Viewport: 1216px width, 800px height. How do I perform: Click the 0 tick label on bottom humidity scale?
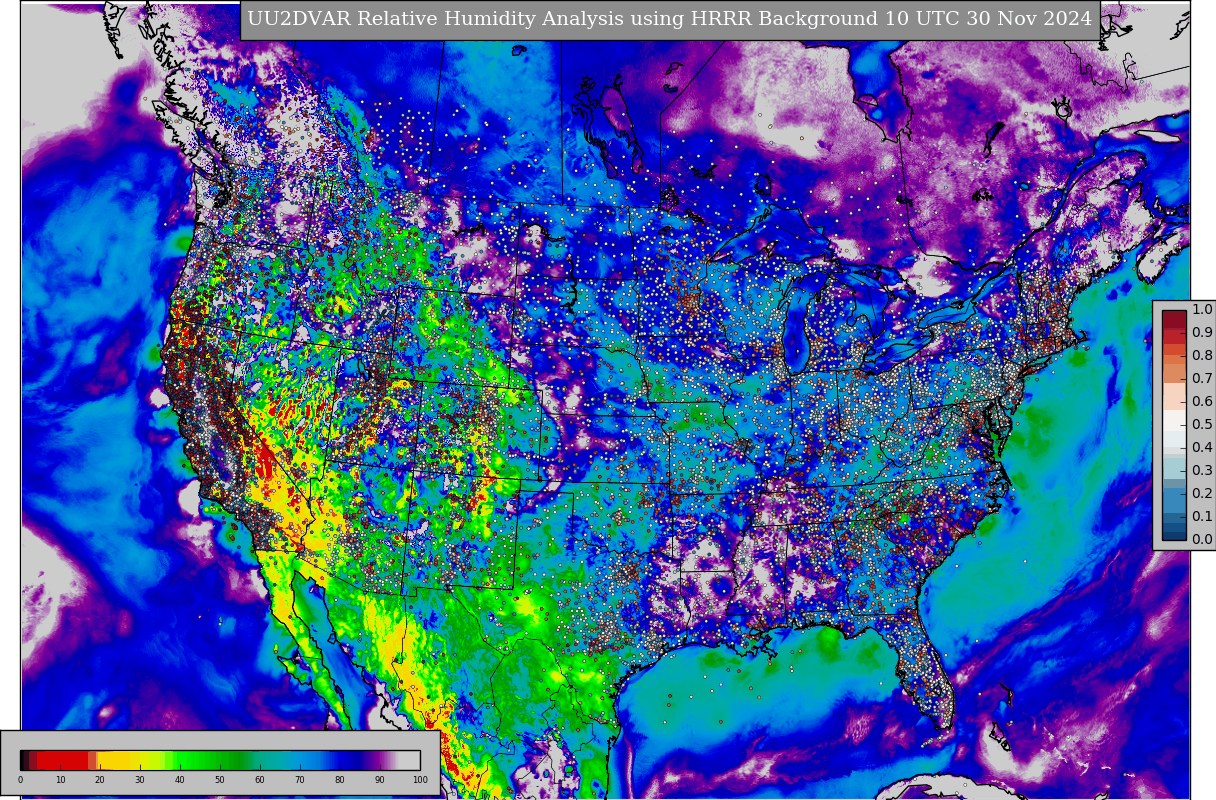click(x=20, y=780)
